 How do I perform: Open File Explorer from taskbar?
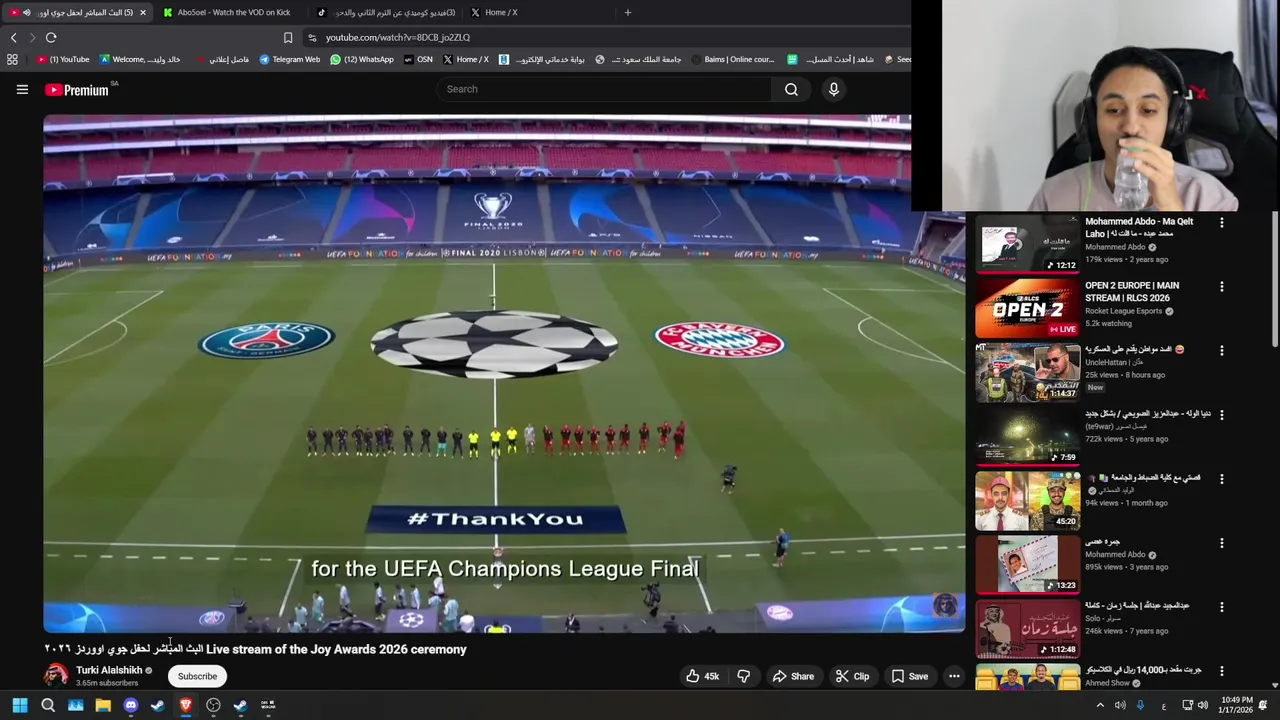click(103, 705)
